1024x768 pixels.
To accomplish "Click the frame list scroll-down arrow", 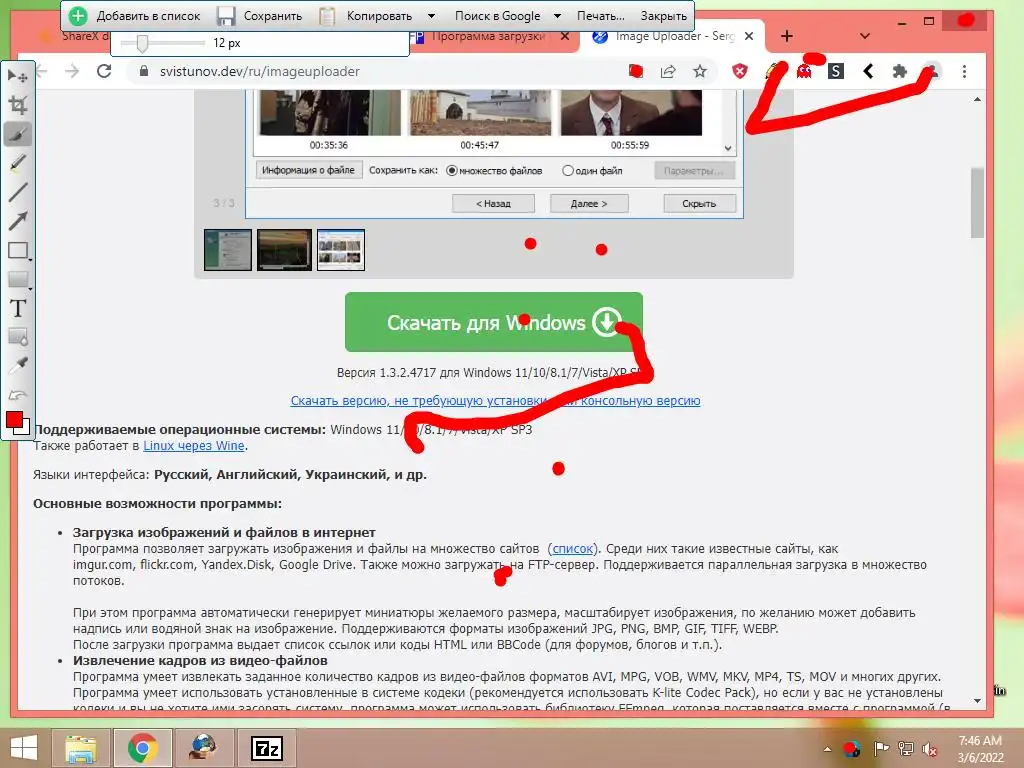I will click(x=728, y=148).
